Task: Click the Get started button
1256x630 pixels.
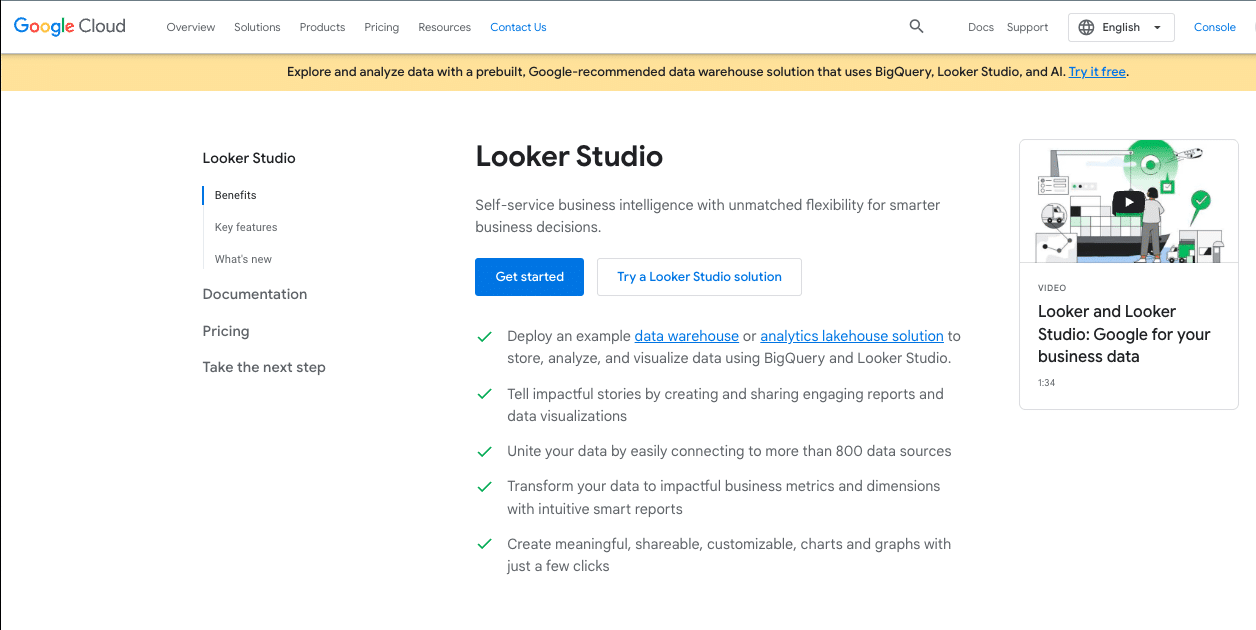Action: click(529, 277)
